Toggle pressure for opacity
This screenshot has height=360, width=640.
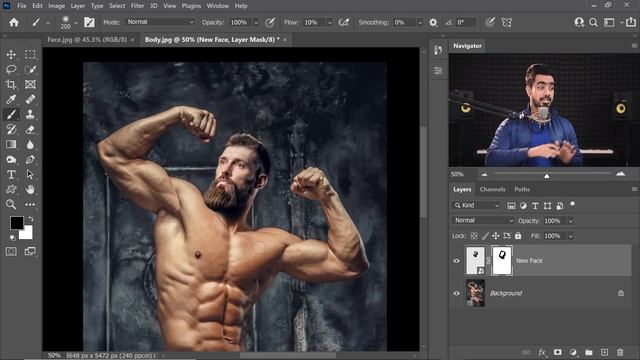[x=270, y=22]
